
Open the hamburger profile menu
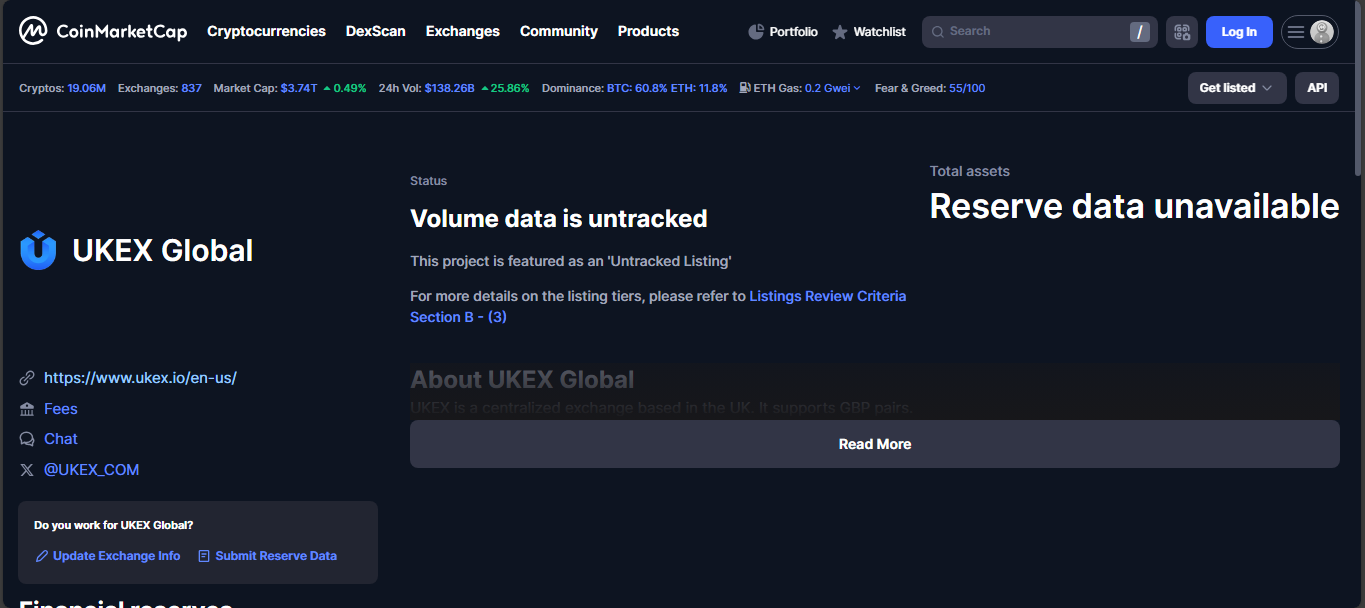pyautogui.click(x=1296, y=32)
